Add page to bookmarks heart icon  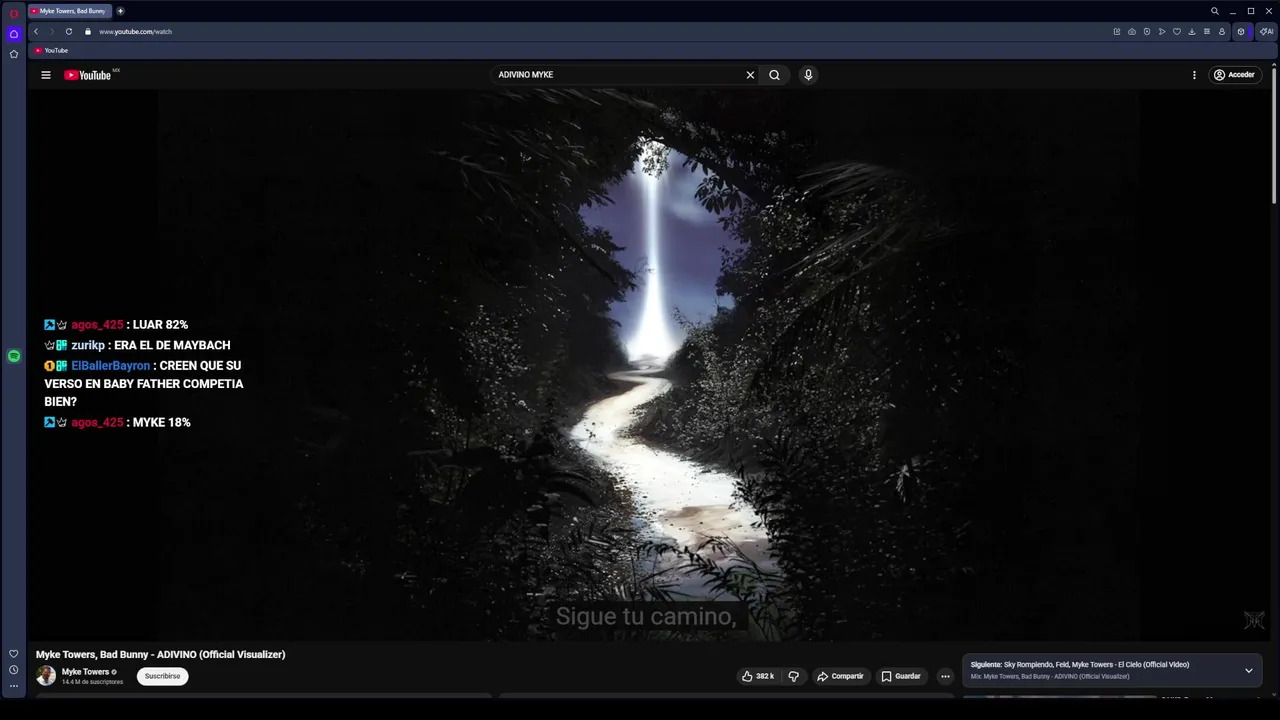[x=1177, y=31]
